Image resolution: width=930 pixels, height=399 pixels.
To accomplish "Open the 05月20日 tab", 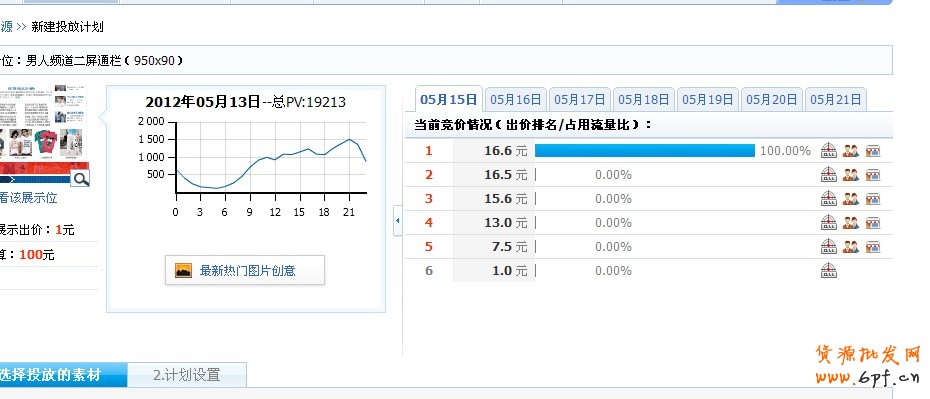I will (772, 99).
